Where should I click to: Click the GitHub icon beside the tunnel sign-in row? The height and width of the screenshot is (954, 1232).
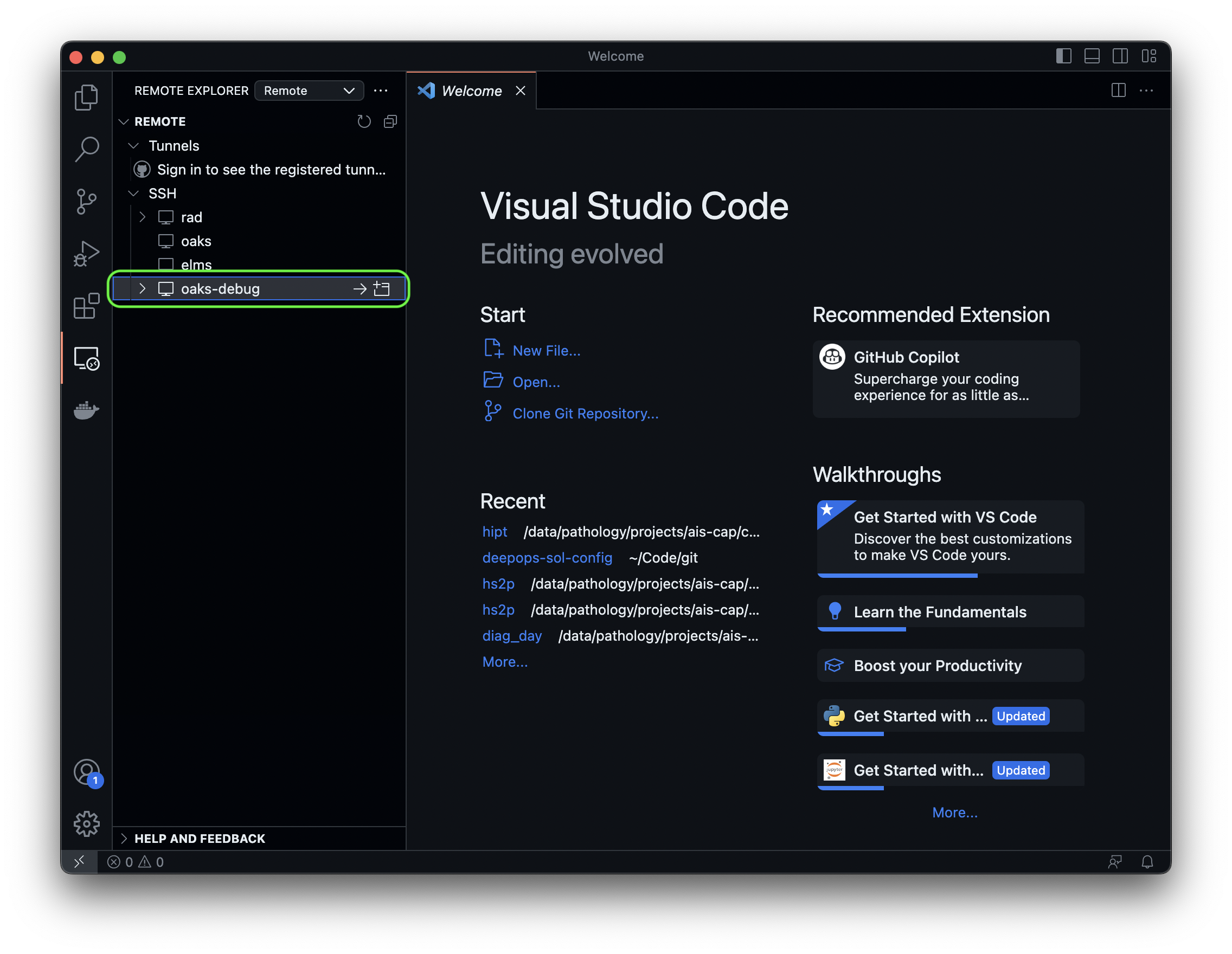coord(142,169)
